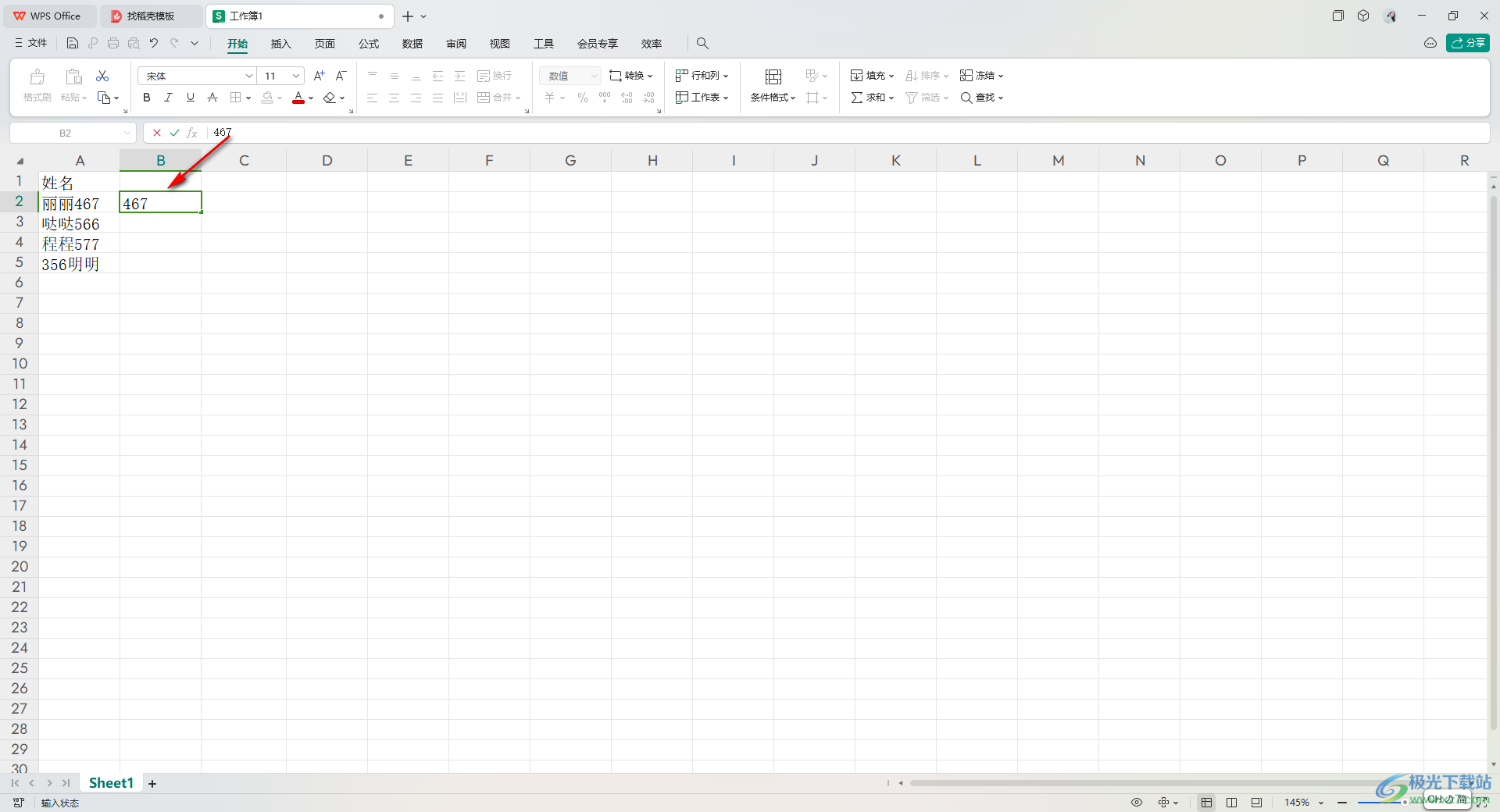Toggle Bold formatting
1500x812 pixels.
pyautogui.click(x=147, y=98)
